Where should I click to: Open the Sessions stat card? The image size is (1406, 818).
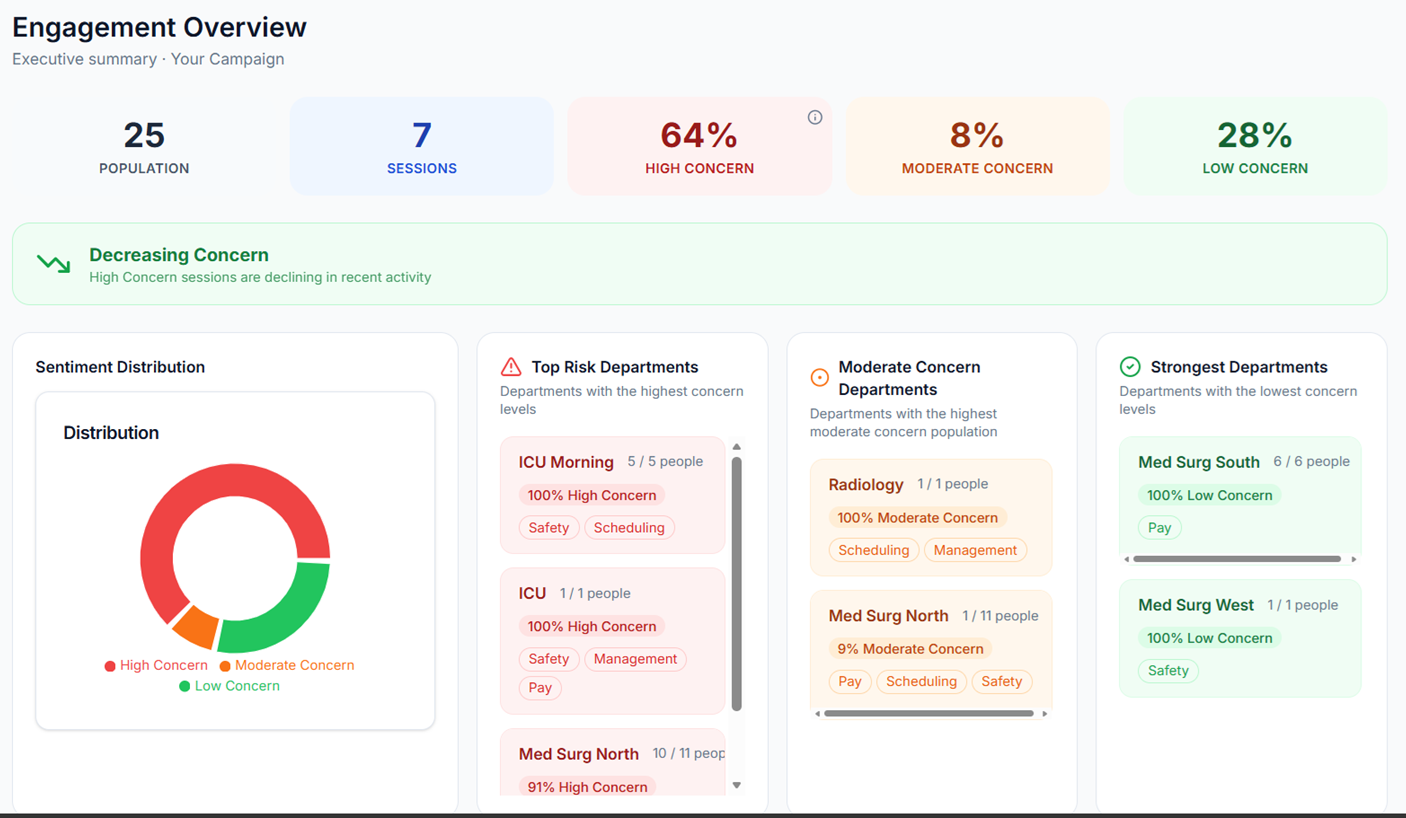coord(422,146)
